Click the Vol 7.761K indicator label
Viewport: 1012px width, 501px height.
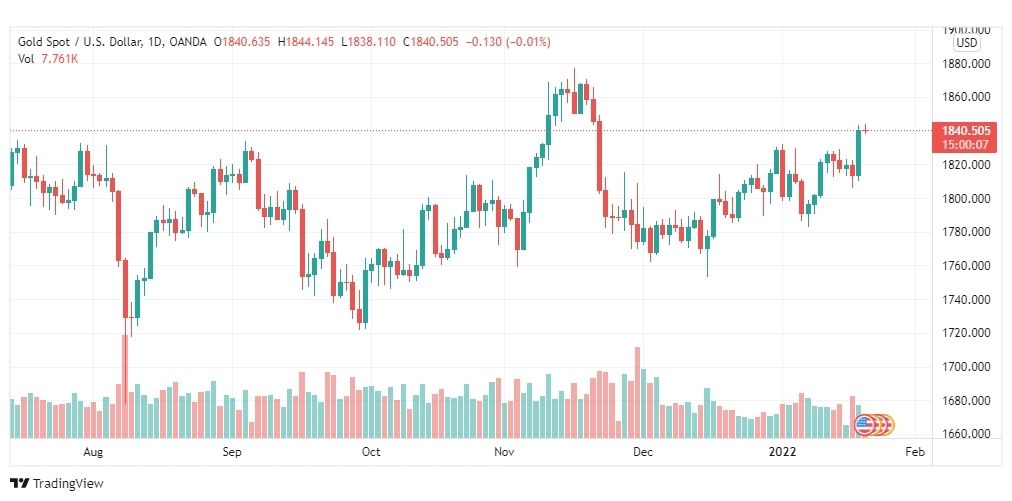[x=48, y=59]
